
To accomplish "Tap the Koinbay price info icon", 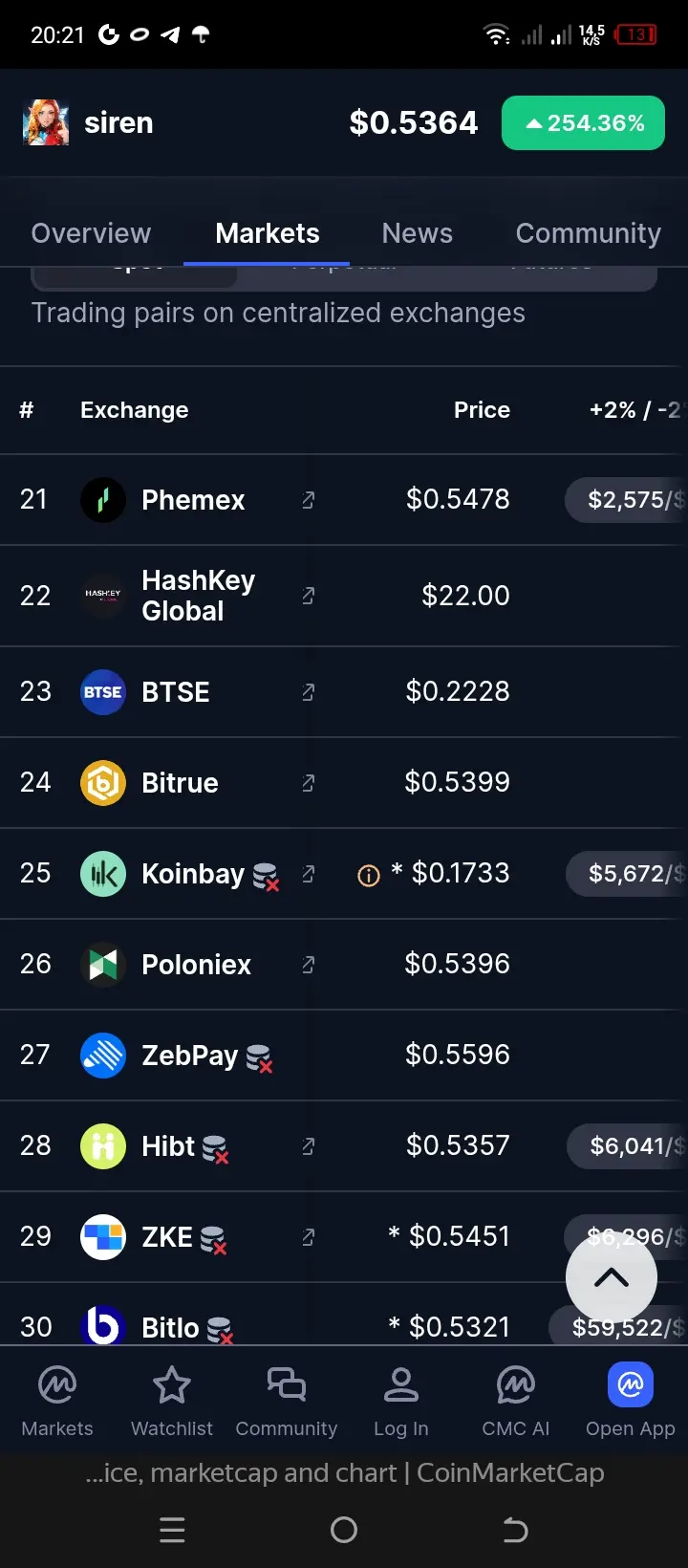I will coord(368,875).
